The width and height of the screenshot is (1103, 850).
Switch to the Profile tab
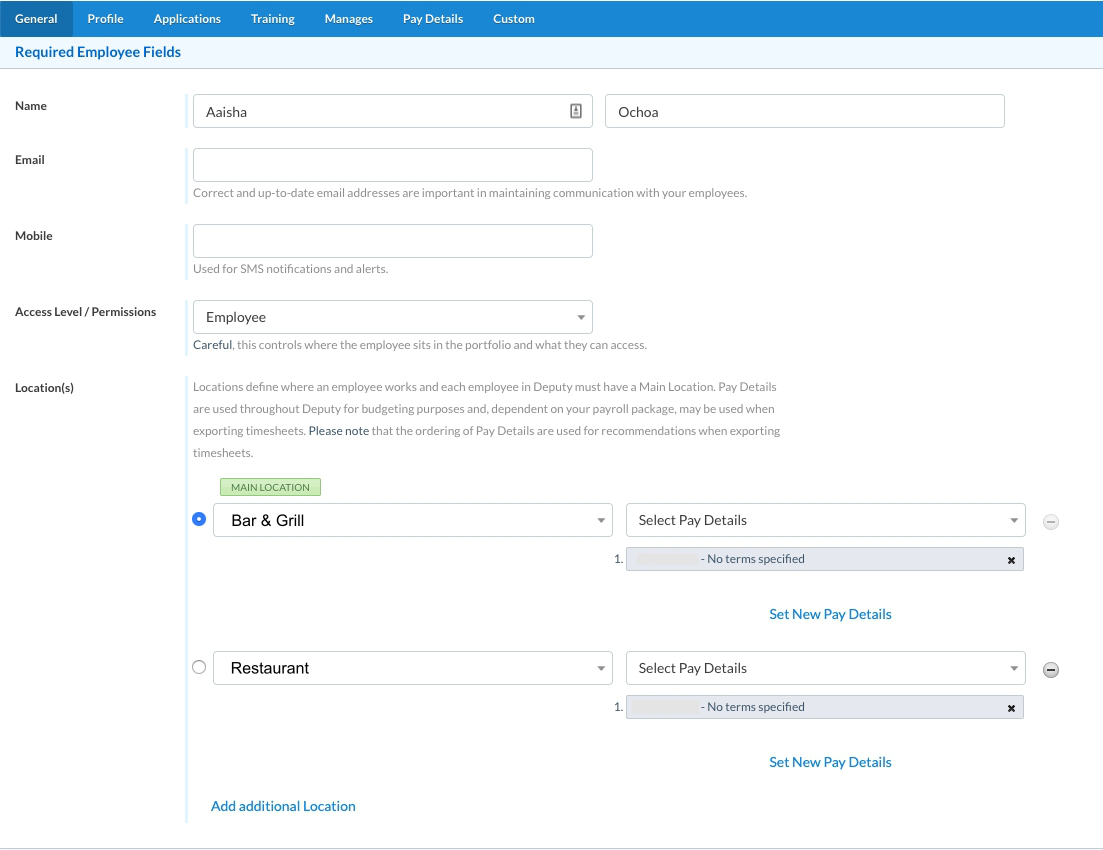[x=105, y=19]
